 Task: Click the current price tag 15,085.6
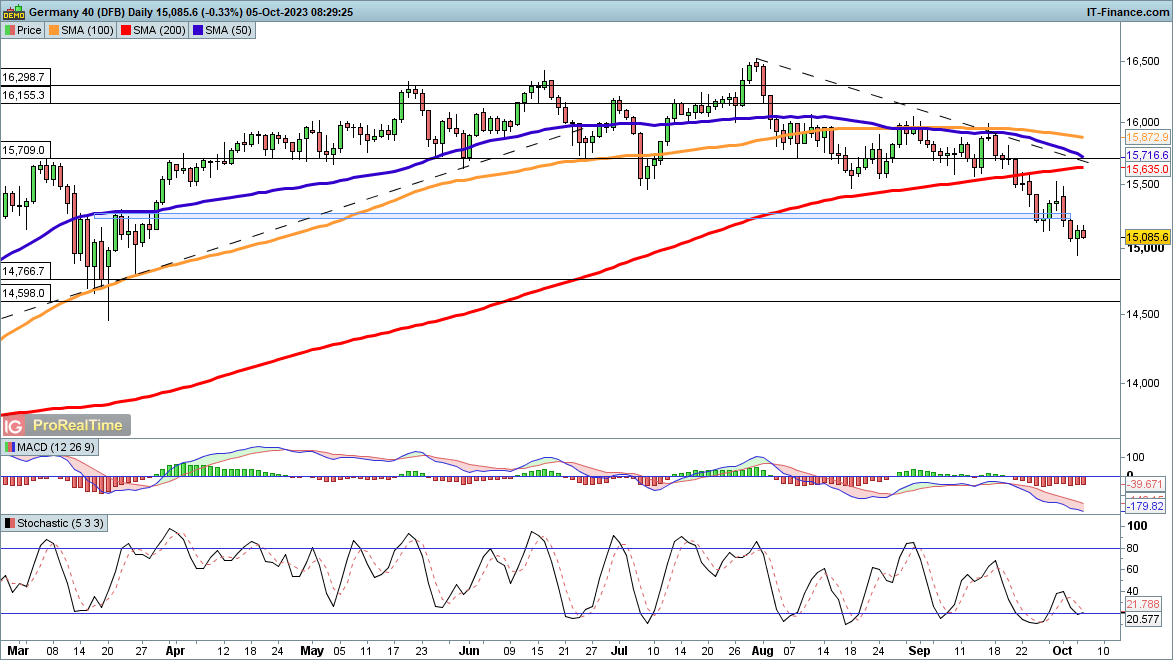[1147, 237]
